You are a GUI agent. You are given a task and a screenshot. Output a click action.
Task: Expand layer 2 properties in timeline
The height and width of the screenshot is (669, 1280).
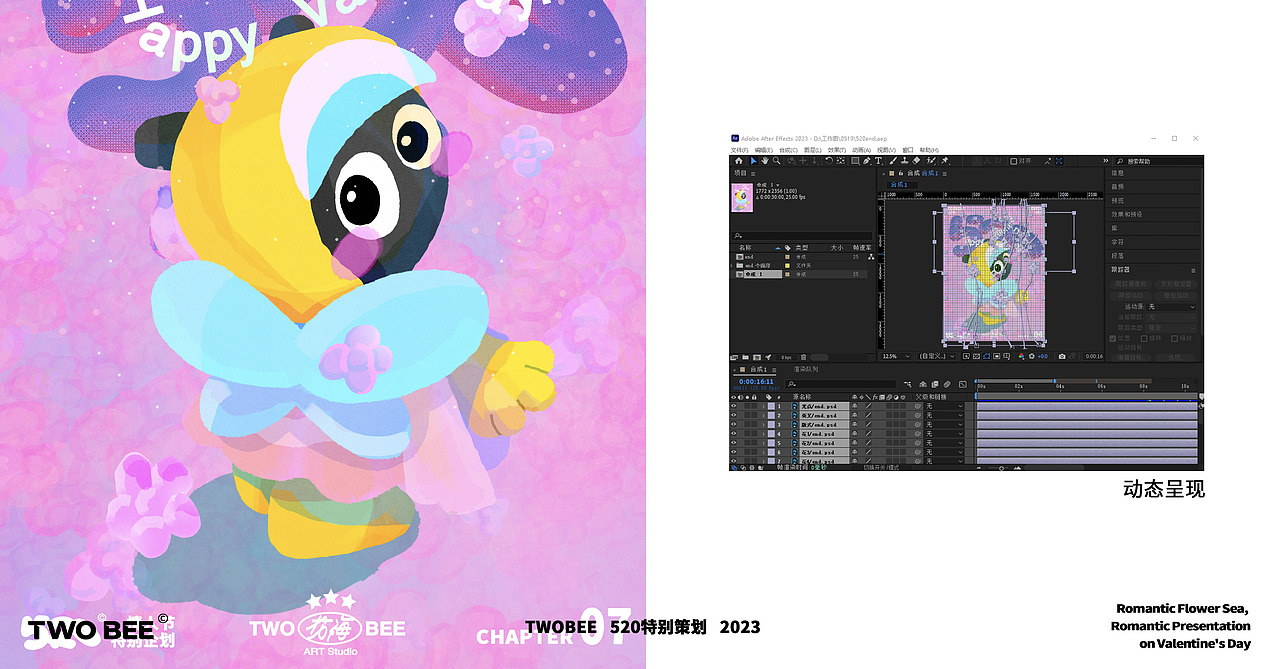pyautogui.click(x=763, y=415)
